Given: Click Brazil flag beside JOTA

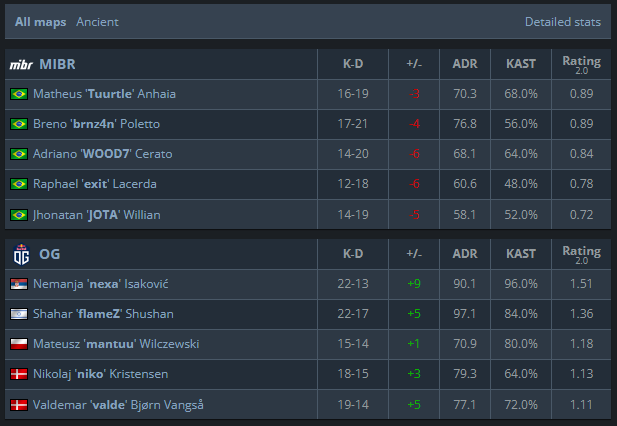Looking at the screenshot, I should coord(18,214).
